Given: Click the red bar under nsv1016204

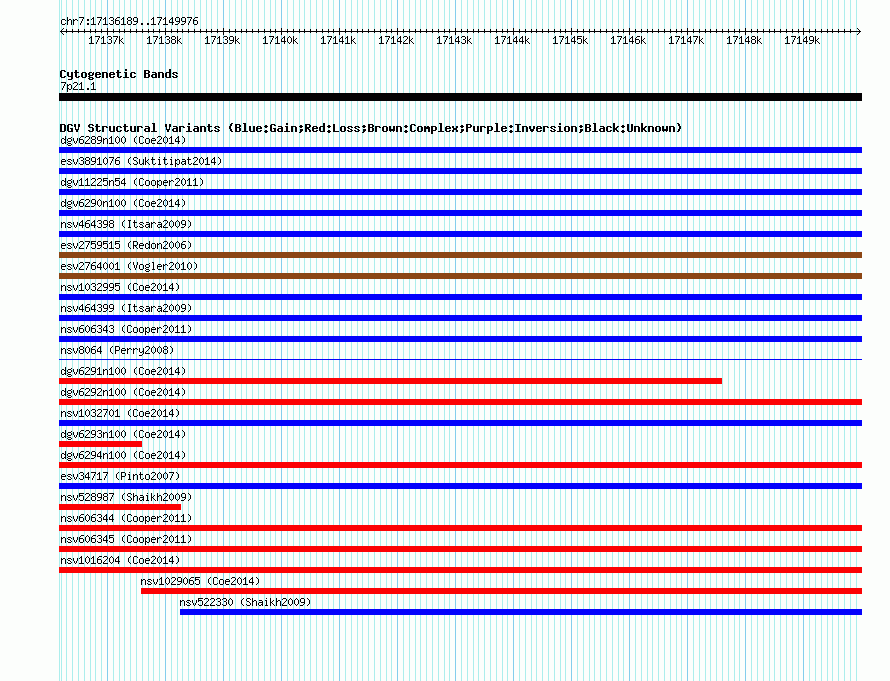Looking at the screenshot, I should click(460, 570).
